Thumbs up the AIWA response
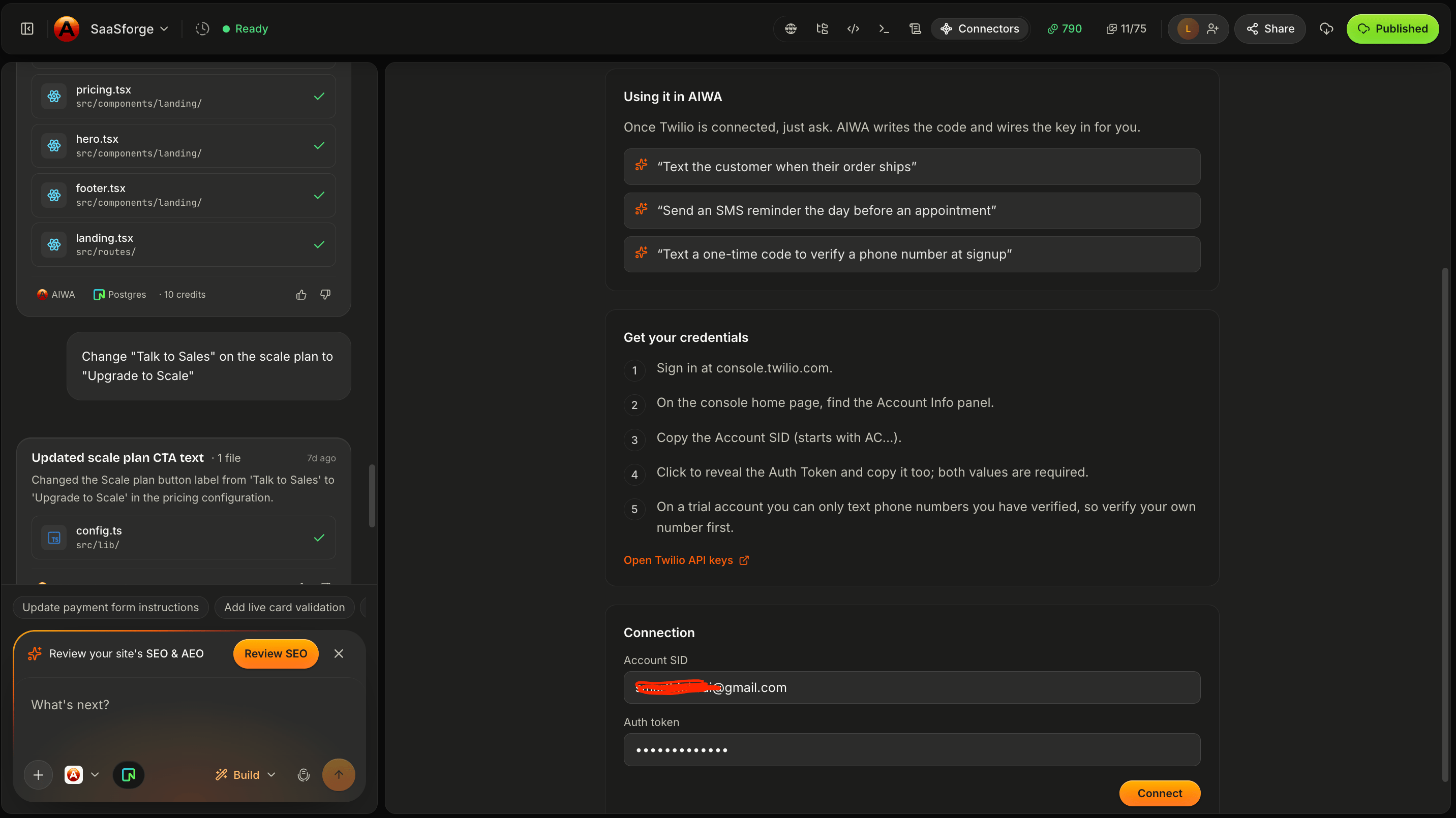The width and height of the screenshot is (1456, 818). click(x=301, y=294)
